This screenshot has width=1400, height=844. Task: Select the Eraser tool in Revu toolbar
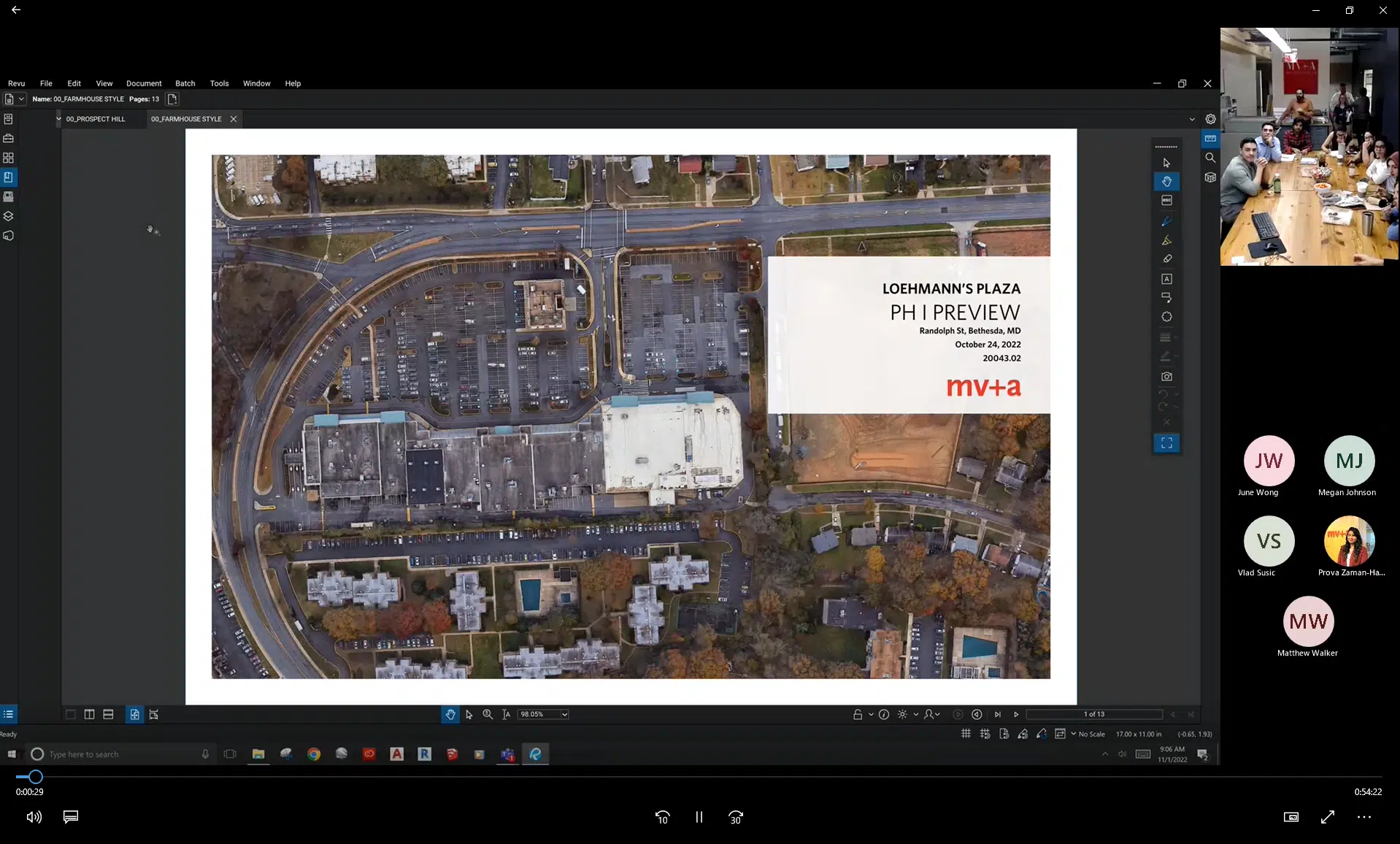[x=1166, y=258]
